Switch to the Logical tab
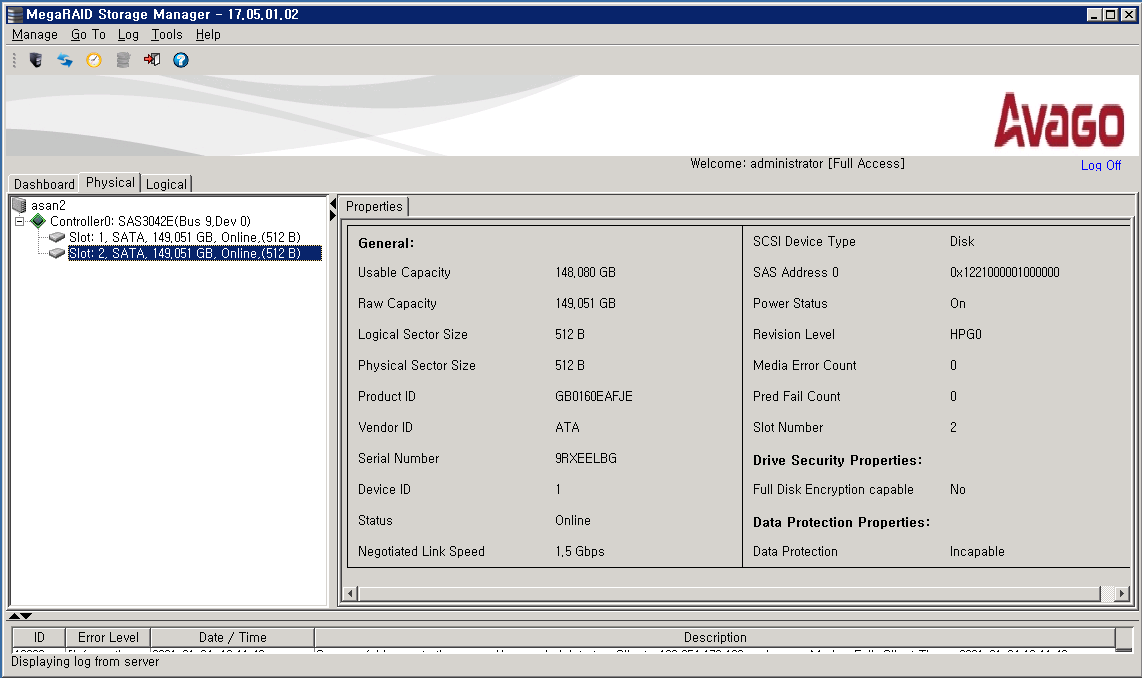 point(166,184)
